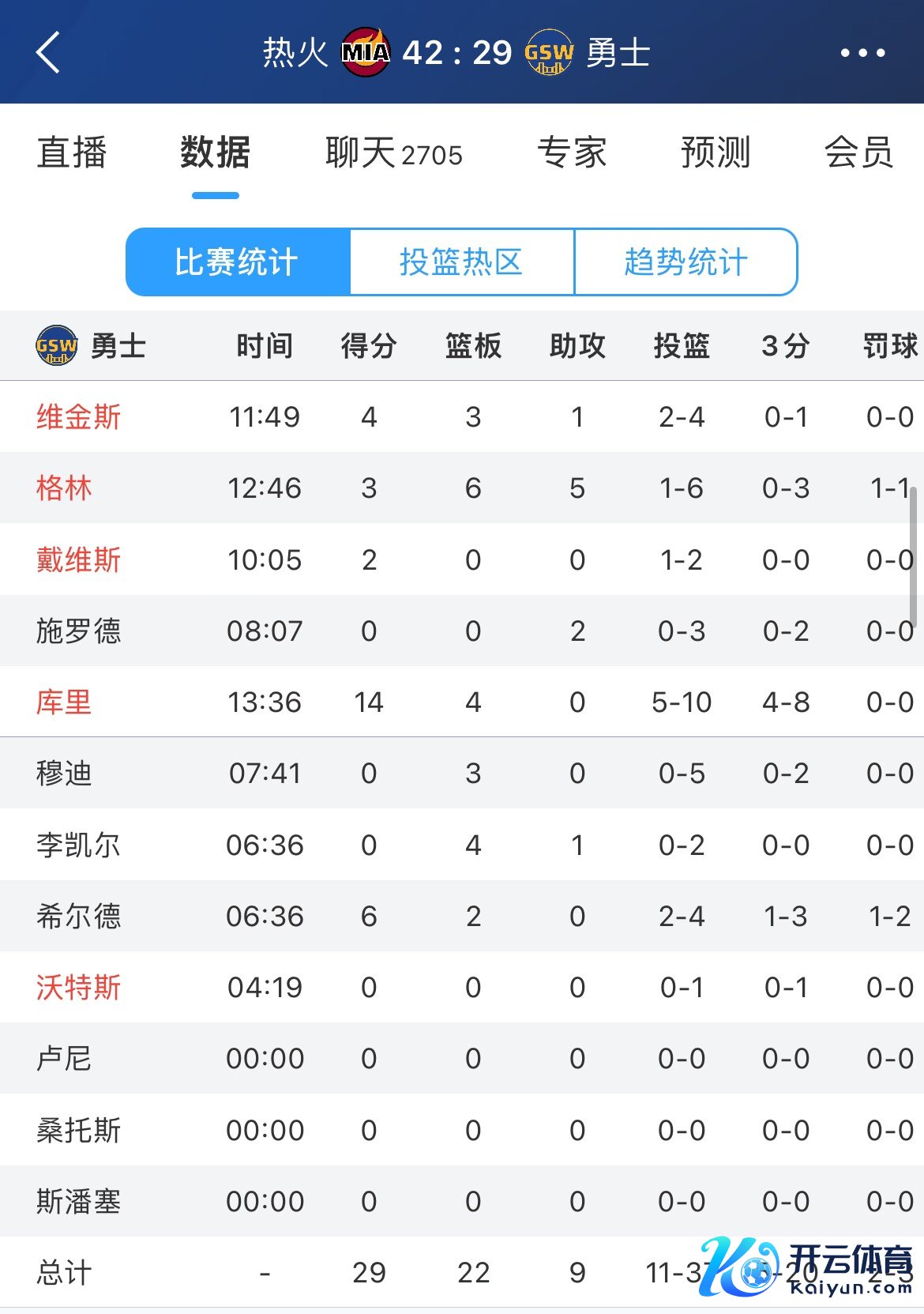Go to the 会员 tab
924x1314 pixels.
858,152
